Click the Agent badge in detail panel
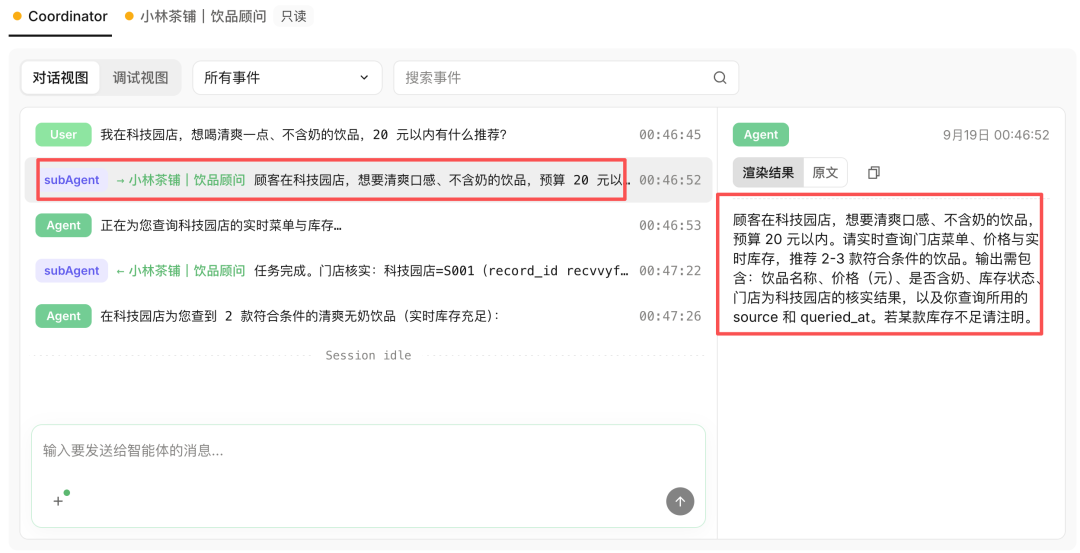The width and height of the screenshot is (1080, 553). coord(760,135)
